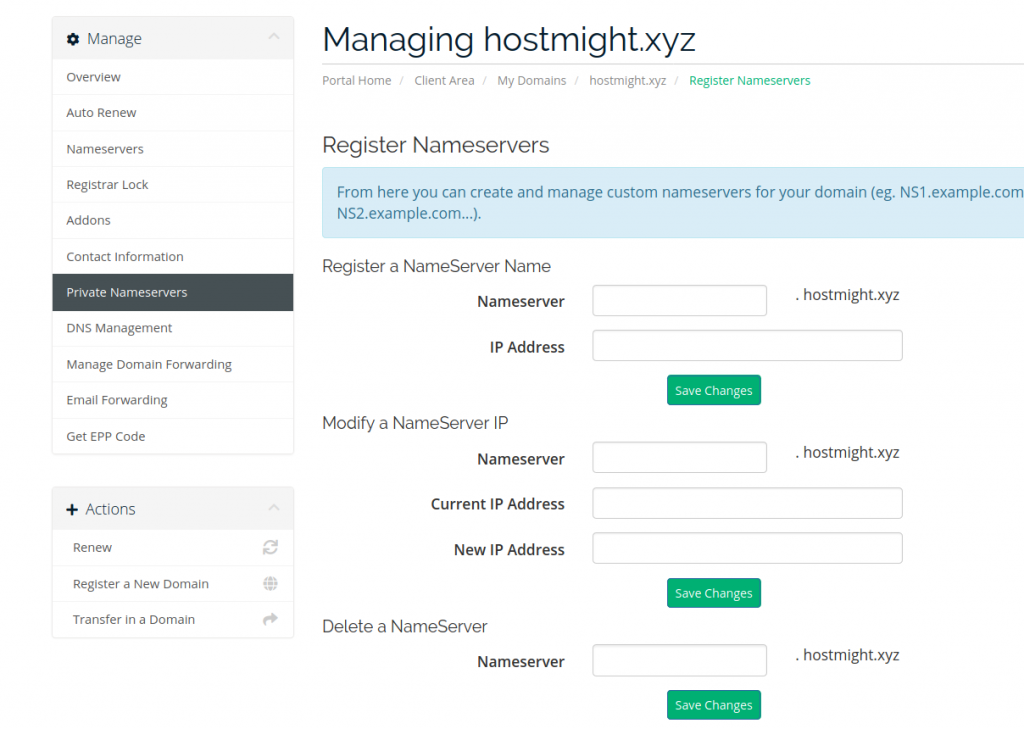This screenshot has height=729, width=1024.
Task: Open Auto Renew settings
Action: tap(172, 113)
